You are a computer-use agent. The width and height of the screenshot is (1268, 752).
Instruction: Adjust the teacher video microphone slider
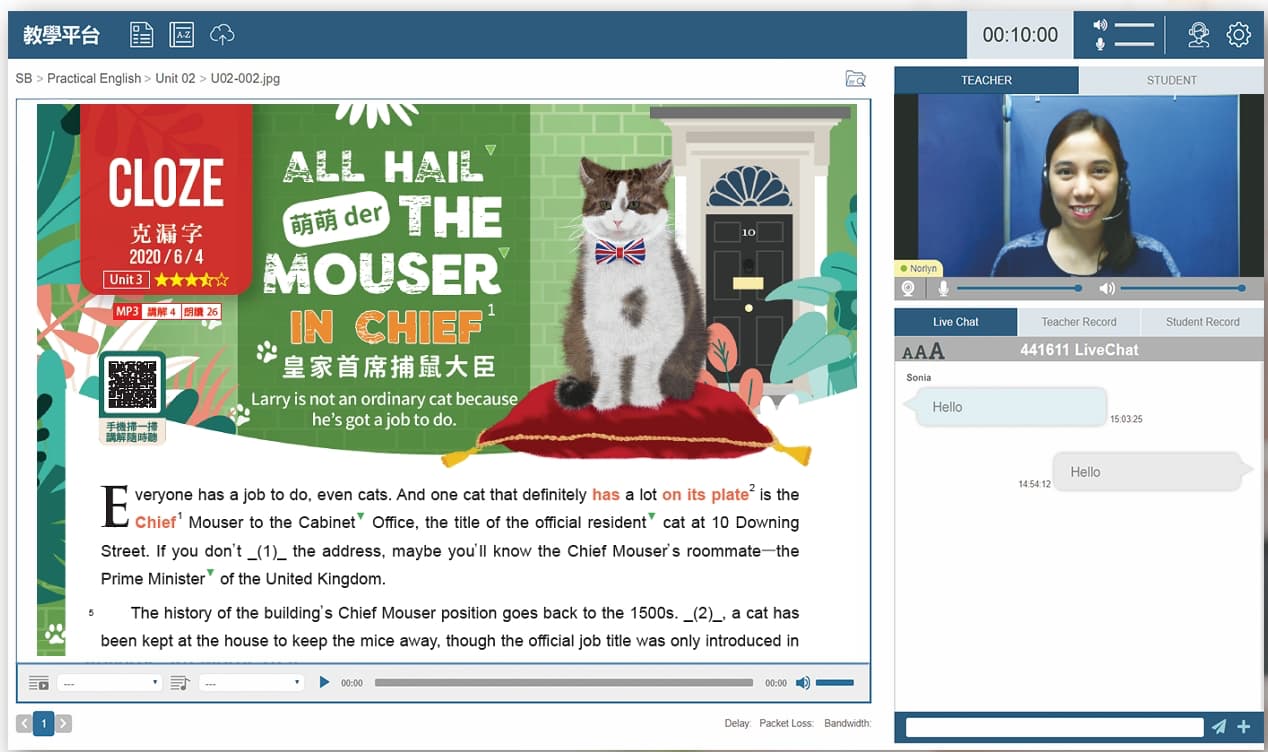click(x=1019, y=289)
